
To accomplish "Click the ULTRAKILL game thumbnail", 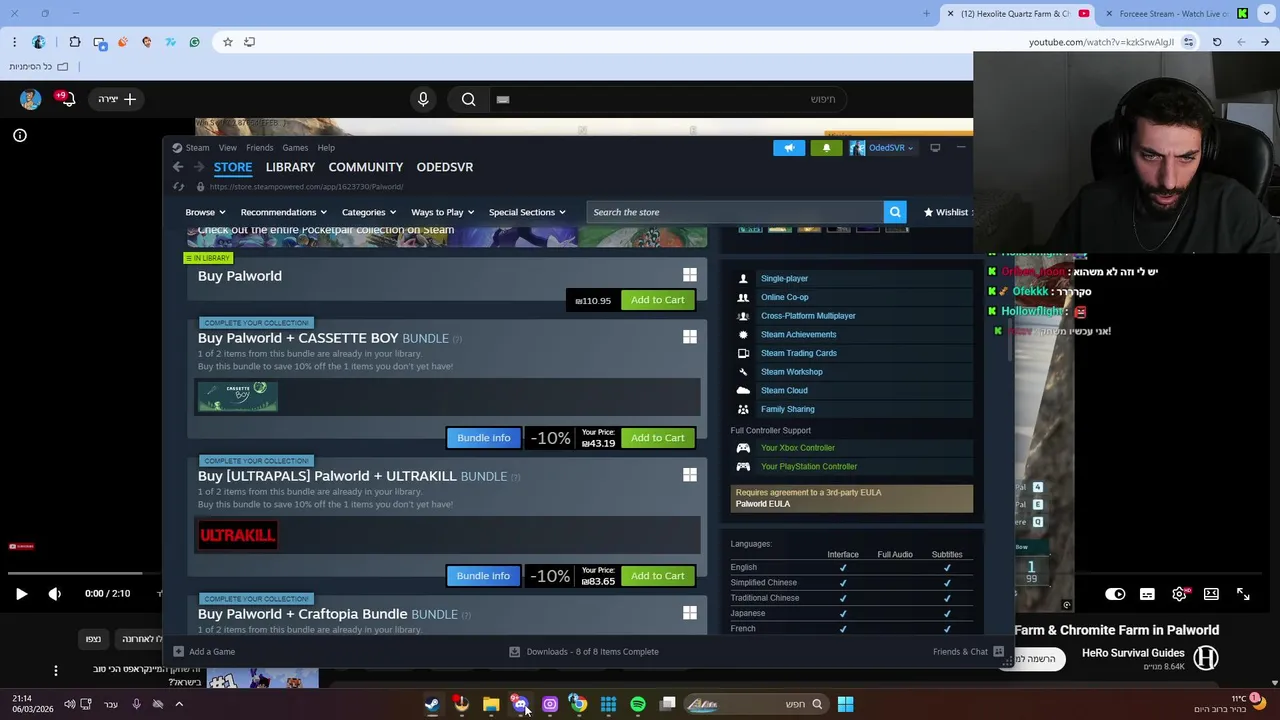I will click(238, 535).
